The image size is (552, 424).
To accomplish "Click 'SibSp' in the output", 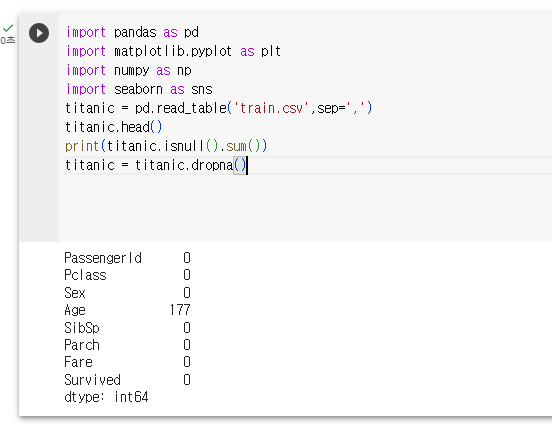I will click(82, 328).
